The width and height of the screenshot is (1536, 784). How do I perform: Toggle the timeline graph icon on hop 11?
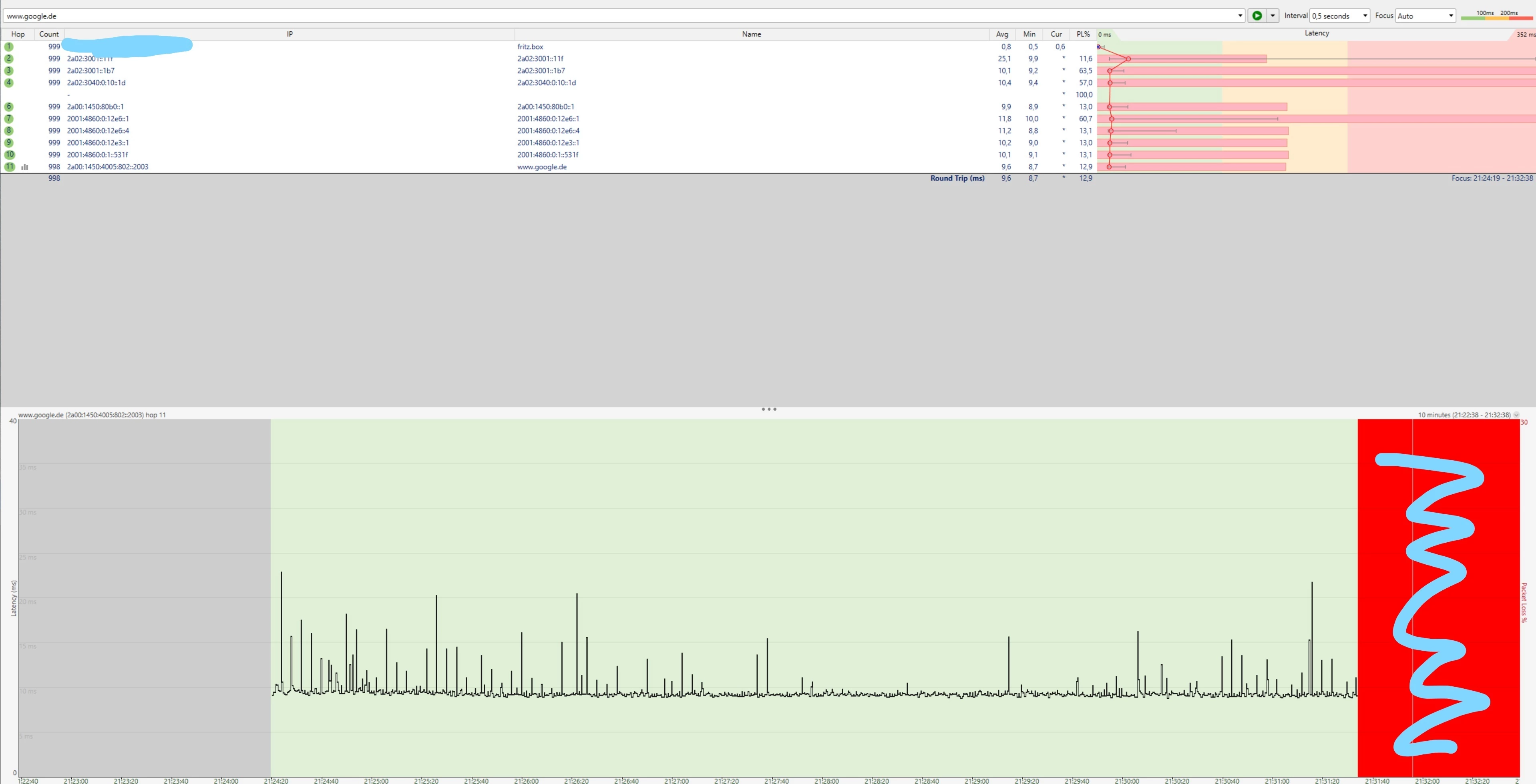point(24,167)
